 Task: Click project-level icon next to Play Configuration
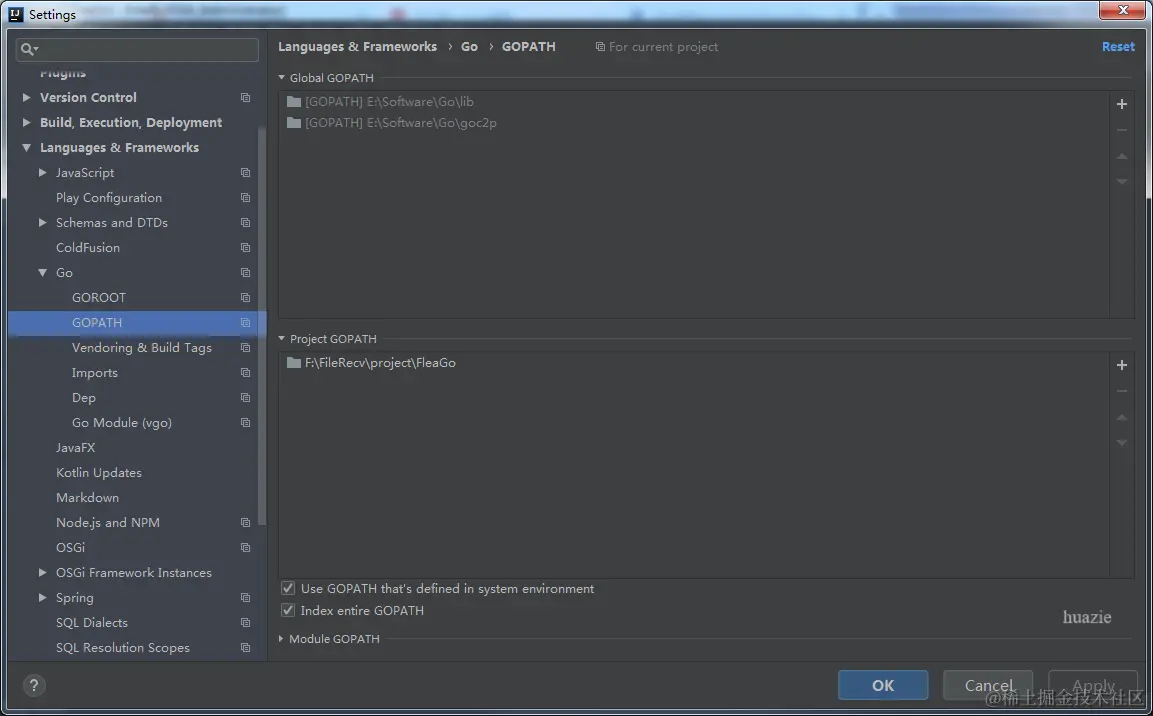pos(246,198)
